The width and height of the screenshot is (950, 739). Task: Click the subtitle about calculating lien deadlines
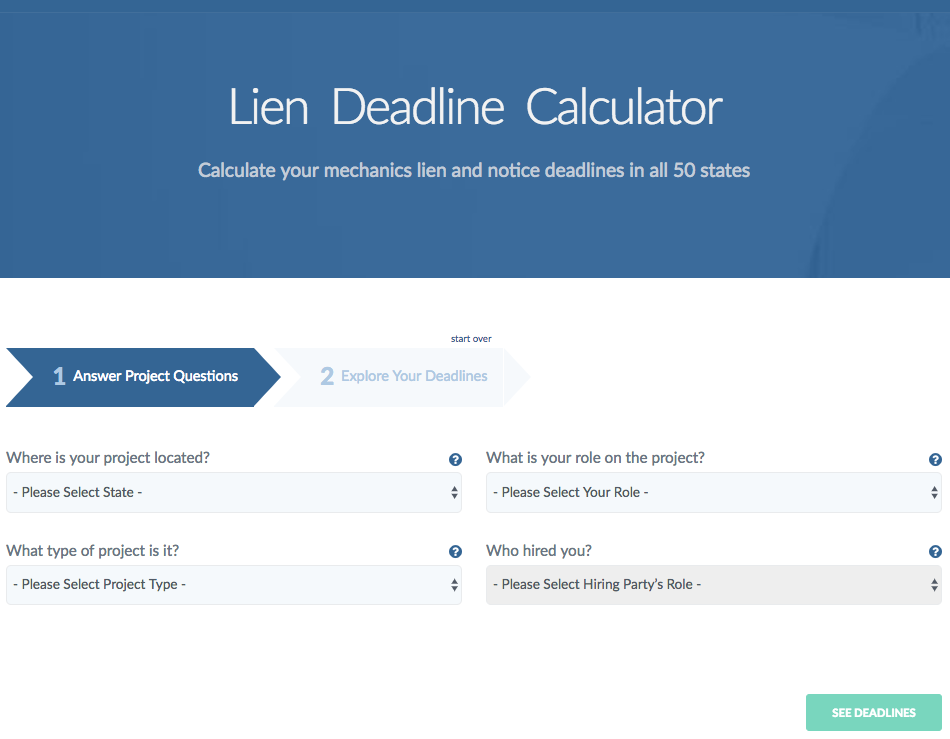click(475, 170)
